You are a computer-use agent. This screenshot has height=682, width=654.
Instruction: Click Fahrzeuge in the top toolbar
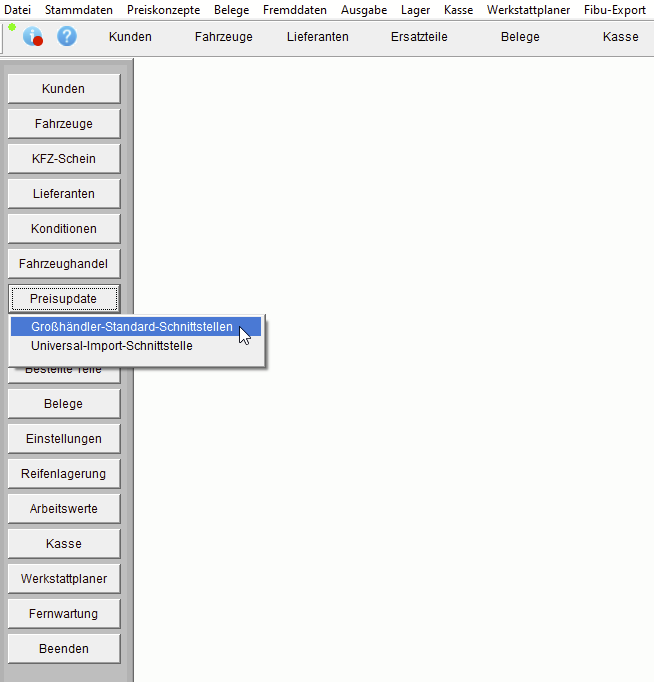224,37
